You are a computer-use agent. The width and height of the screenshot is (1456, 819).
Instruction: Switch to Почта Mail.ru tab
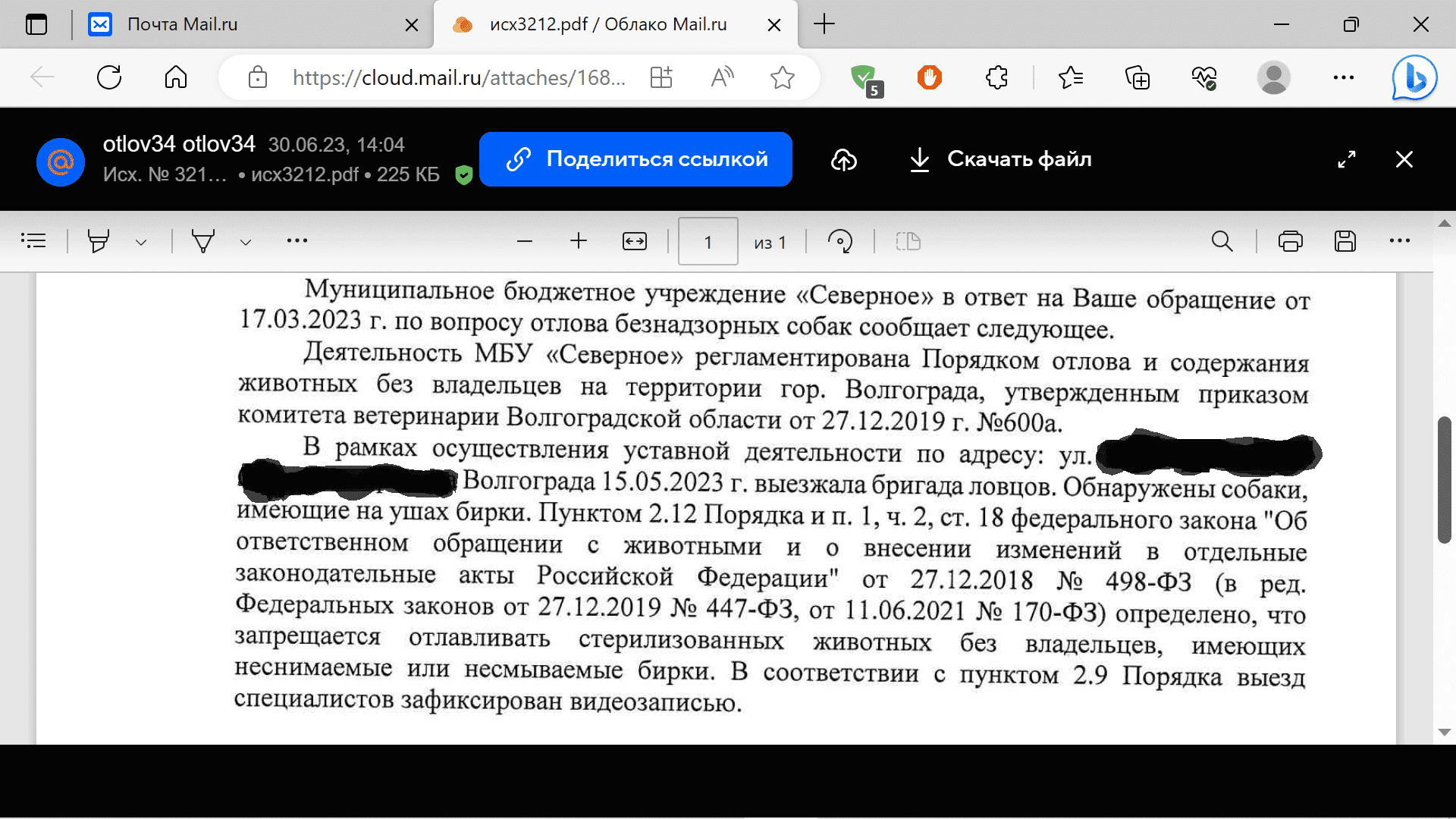(x=182, y=24)
